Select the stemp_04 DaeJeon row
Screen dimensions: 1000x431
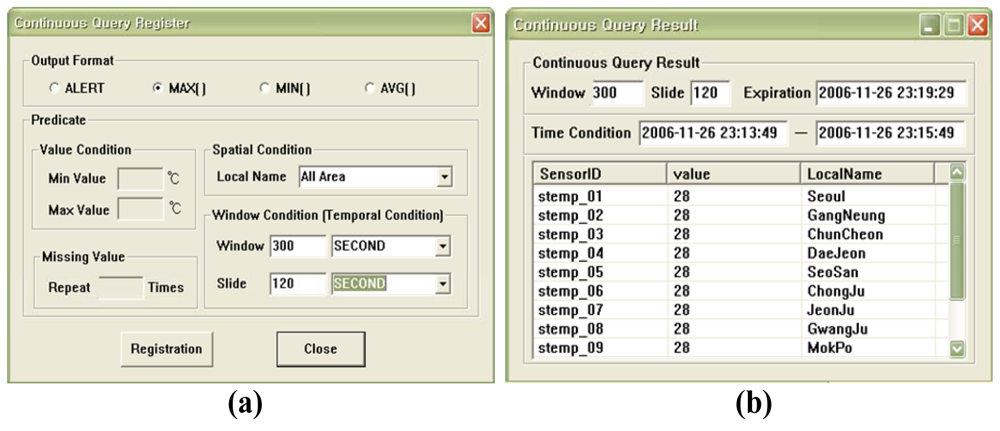740,253
